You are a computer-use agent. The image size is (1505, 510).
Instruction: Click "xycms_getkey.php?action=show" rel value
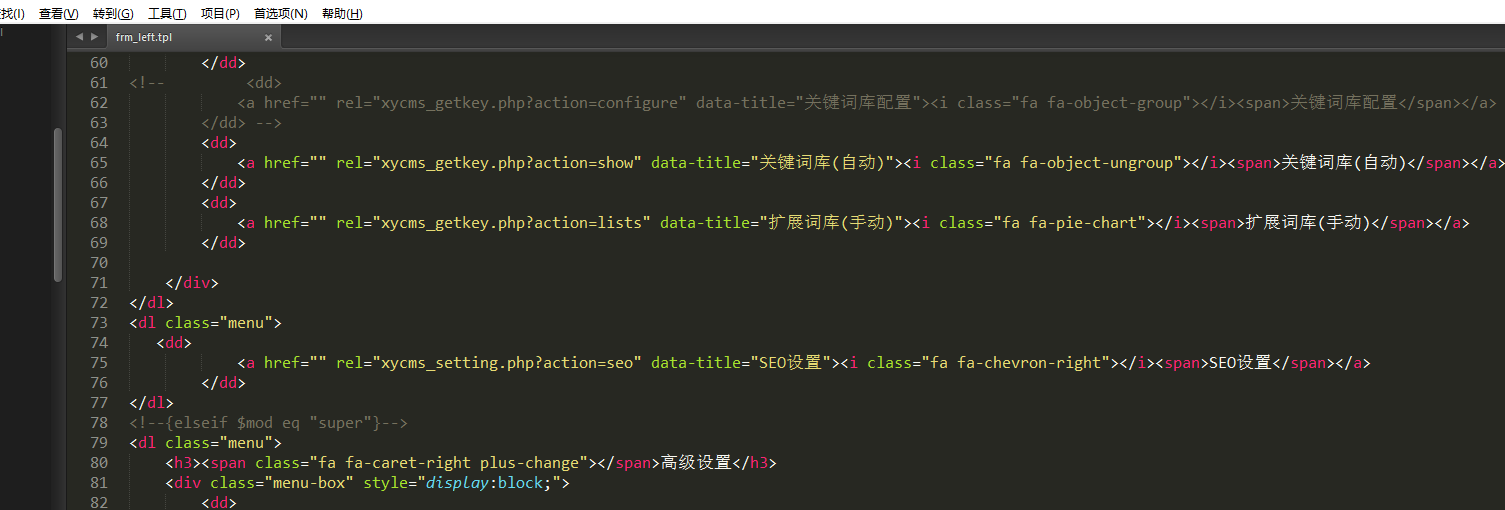507,163
